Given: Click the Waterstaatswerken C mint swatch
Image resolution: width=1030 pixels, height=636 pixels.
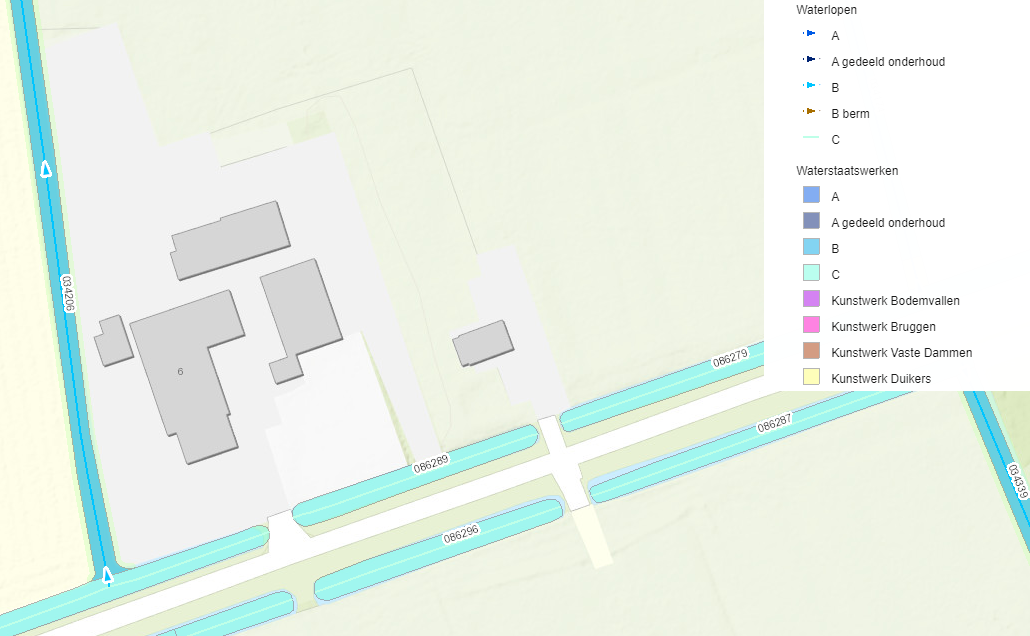Looking at the screenshot, I should click(811, 273).
